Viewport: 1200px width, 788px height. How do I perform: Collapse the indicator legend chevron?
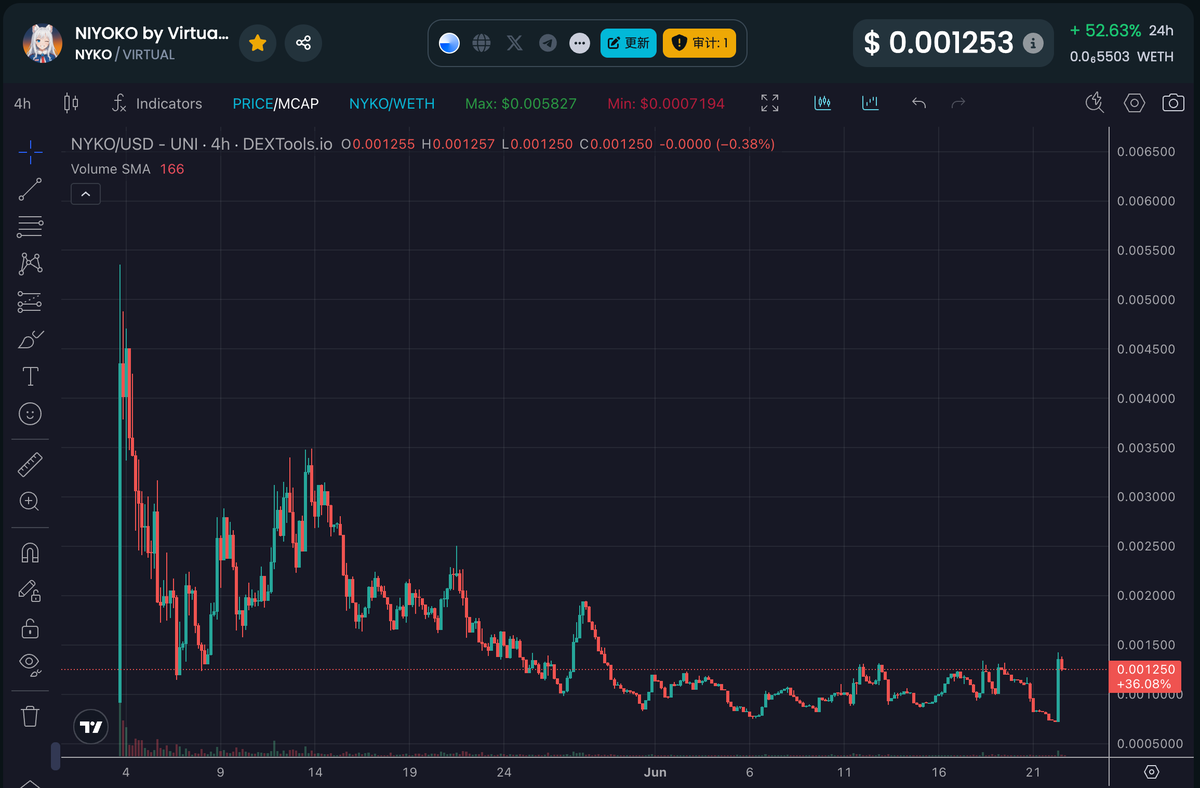85,194
